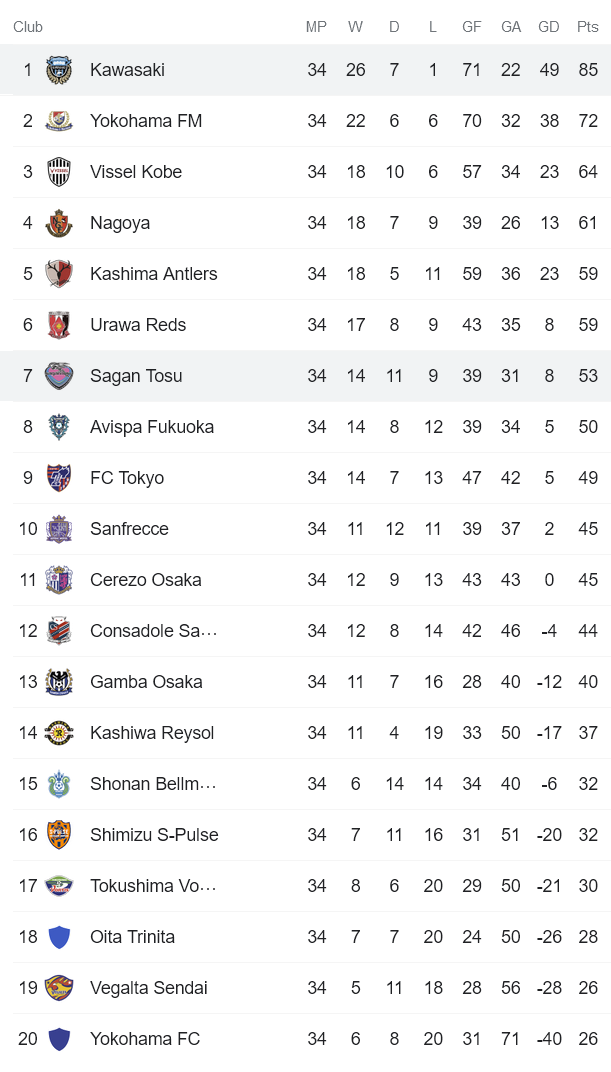This screenshot has height=1072, width=611.
Task: Select the Shimizu S-Pulse team name
Action: coord(154,835)
